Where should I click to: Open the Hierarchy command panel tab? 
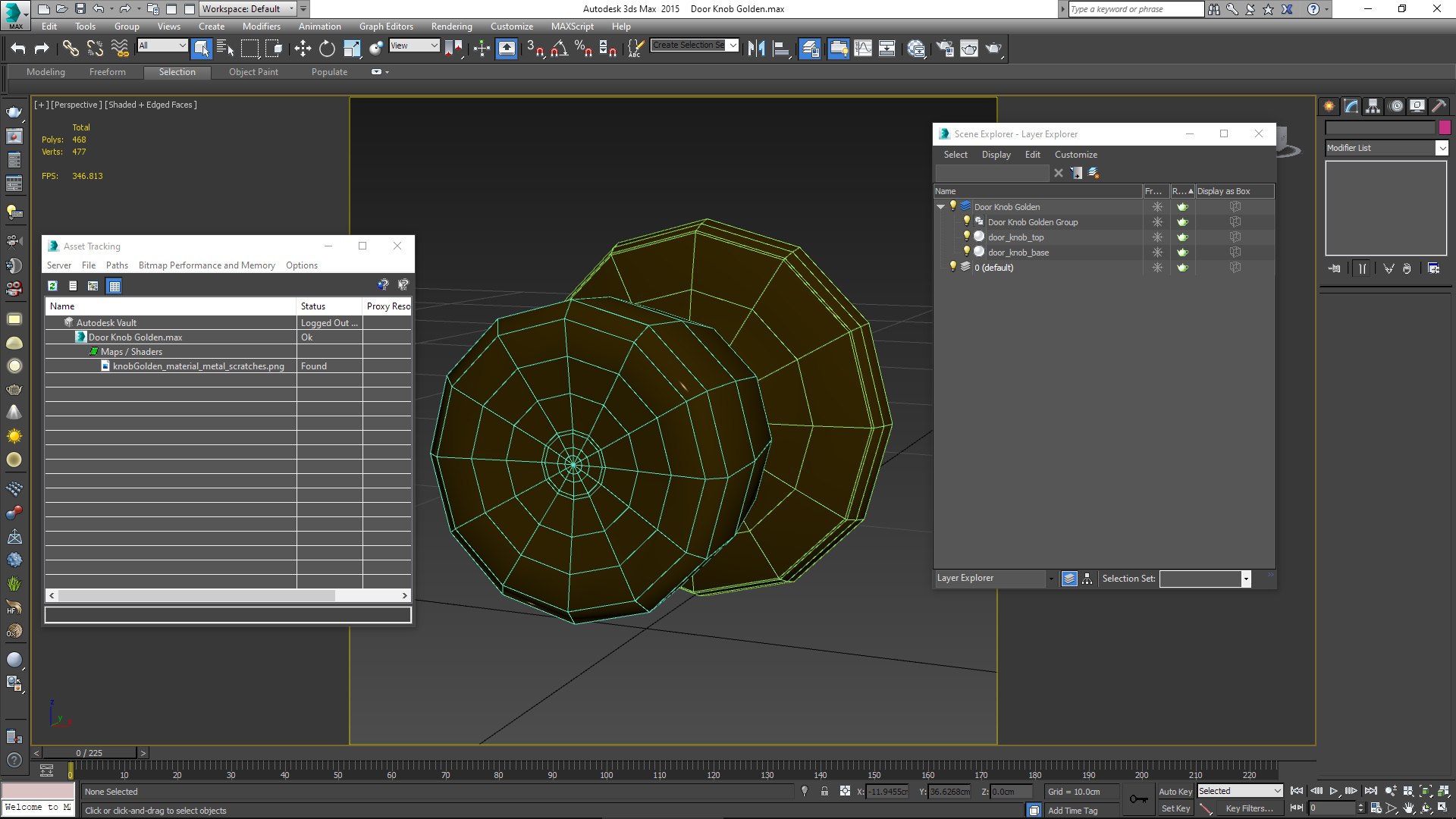point(1373,106)
